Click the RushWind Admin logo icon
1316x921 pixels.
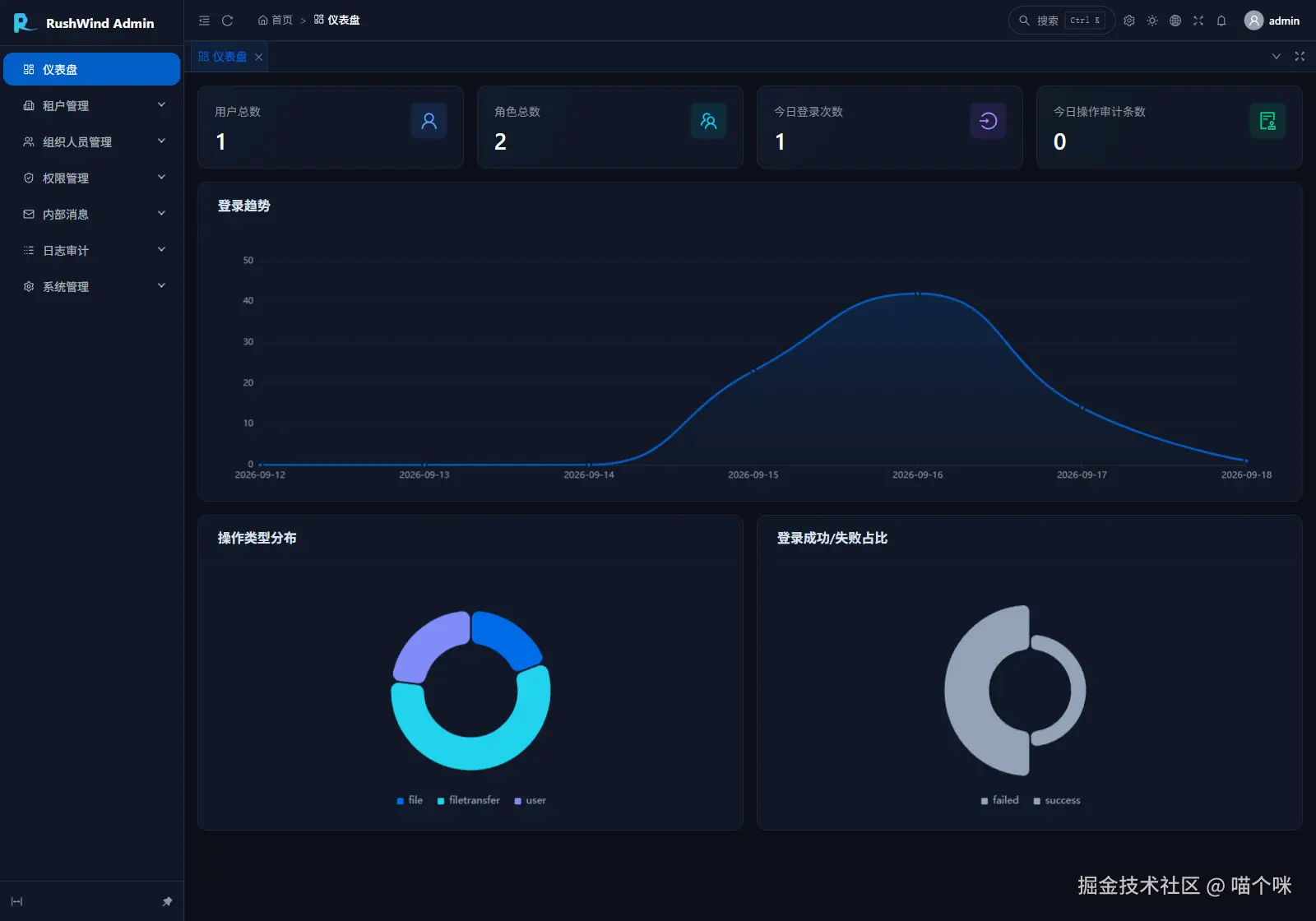click(25, 22)
